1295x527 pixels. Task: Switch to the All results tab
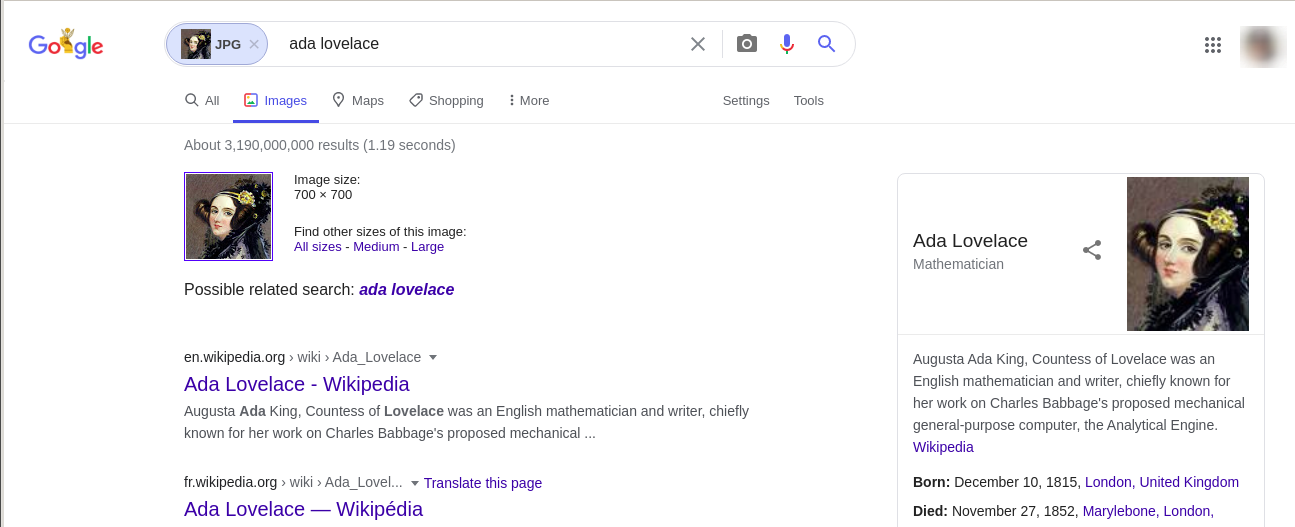point(202,101)
